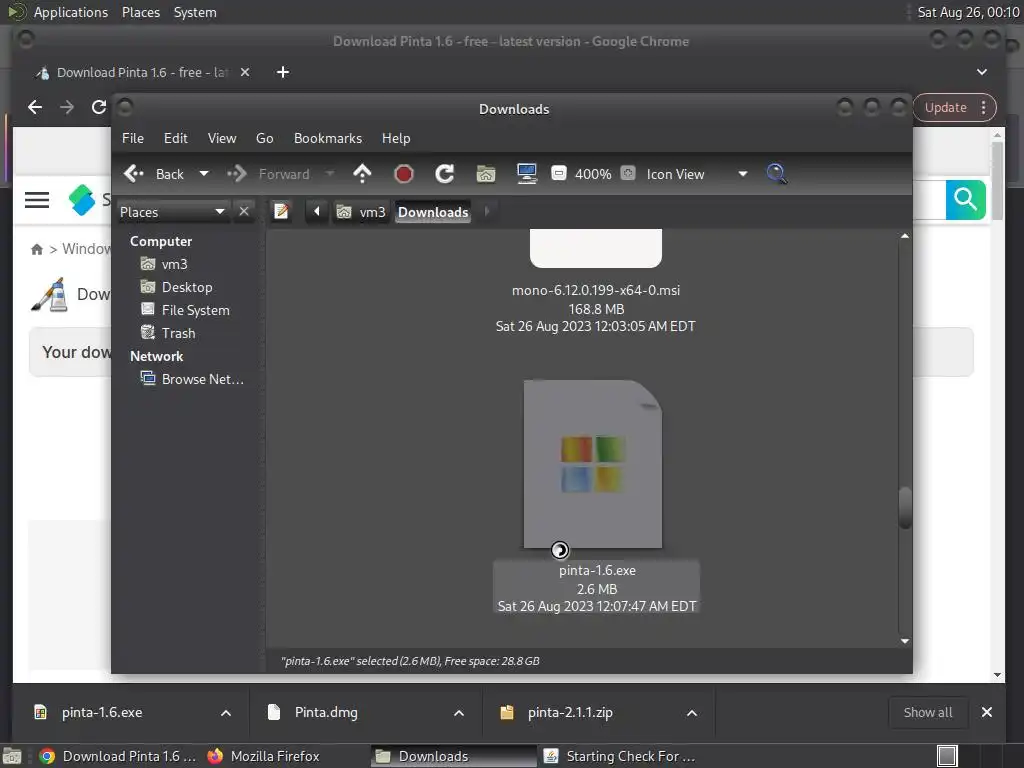Viewport: 1024px width, 768px height.
Task: Click the file pane scrollbar up arrow
Action: click(x=904, y=236)
